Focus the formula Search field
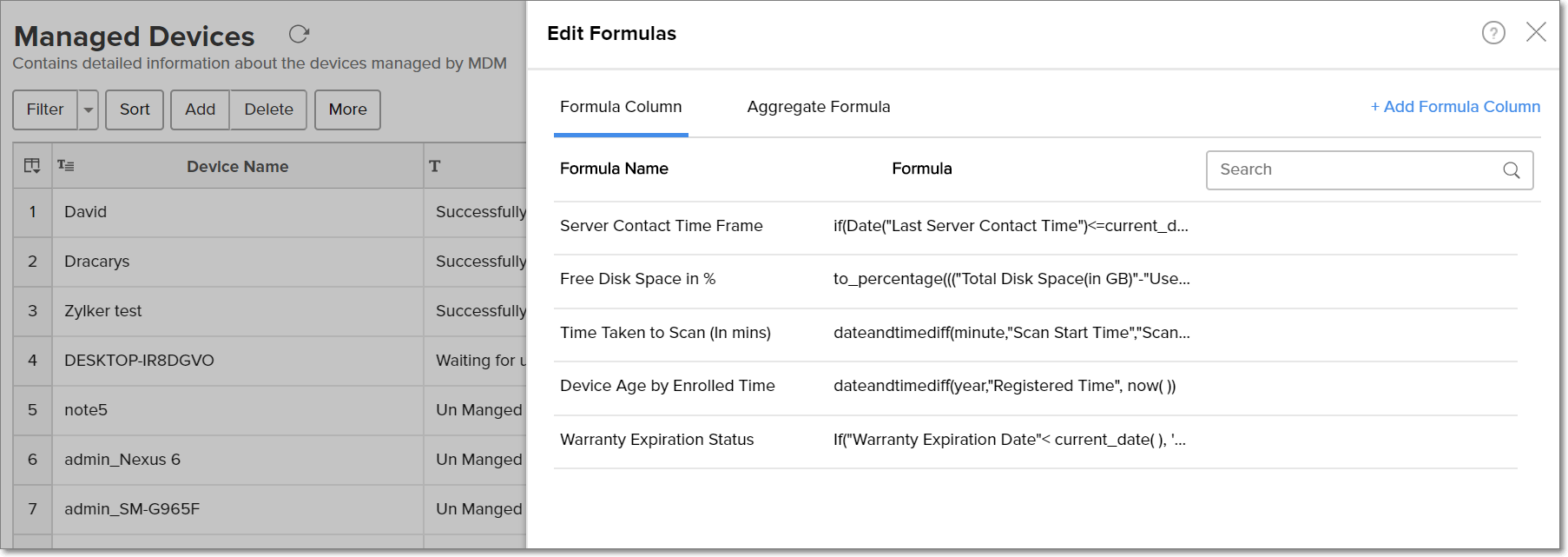 click(1354, 170)
